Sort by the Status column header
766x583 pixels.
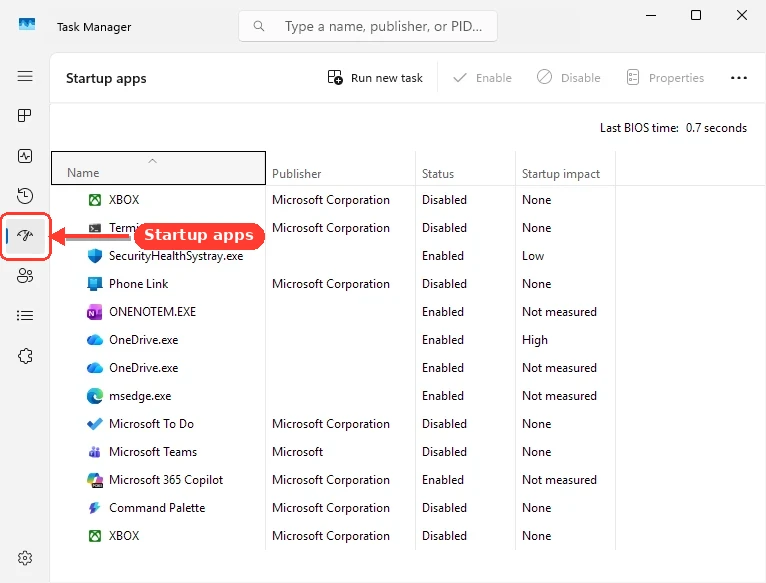click(x=466, y=168)
